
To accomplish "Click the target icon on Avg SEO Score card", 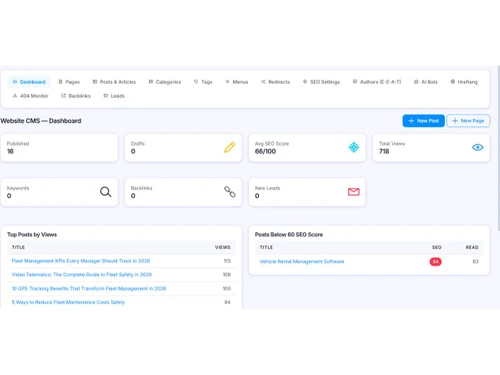I will [x=354, y=147].
